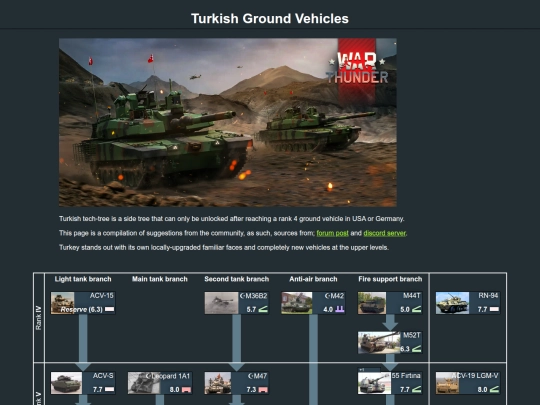Click the arrow connecting M44T to M52T
The height and width of the screenshot is (405, 540).
pyautogui.click(x=390, y=322)
